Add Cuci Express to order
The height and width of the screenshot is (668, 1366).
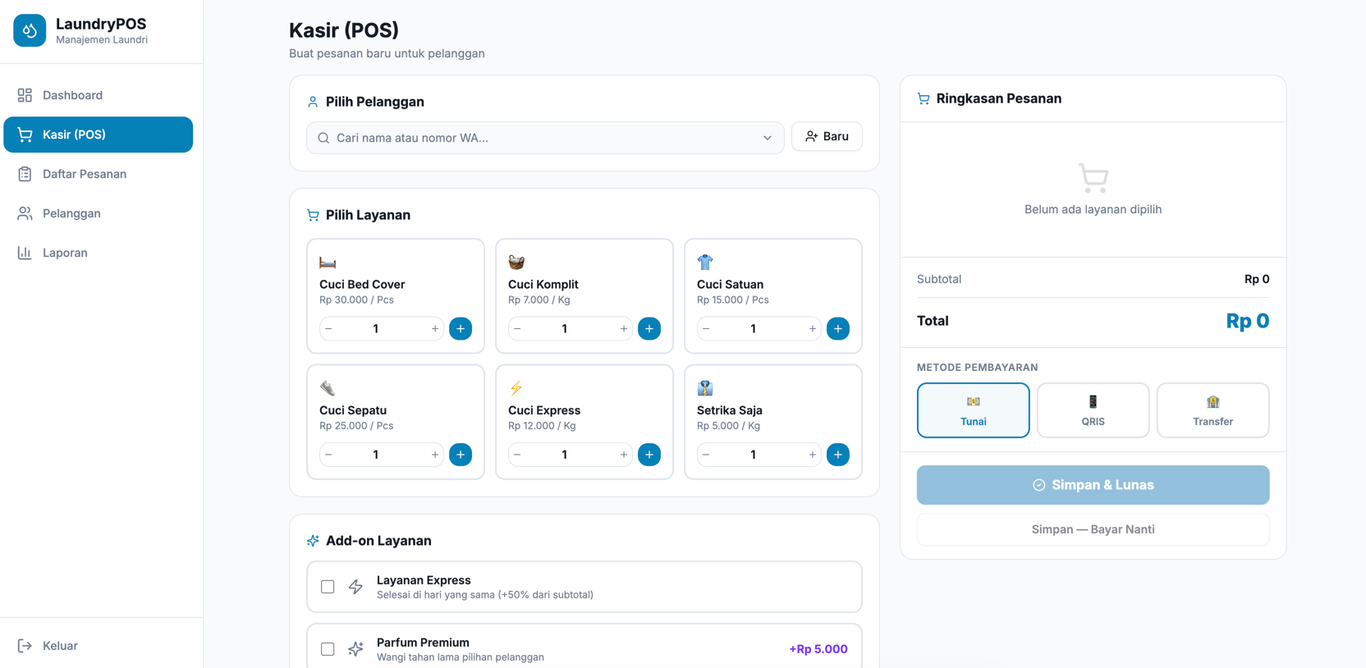649,455
